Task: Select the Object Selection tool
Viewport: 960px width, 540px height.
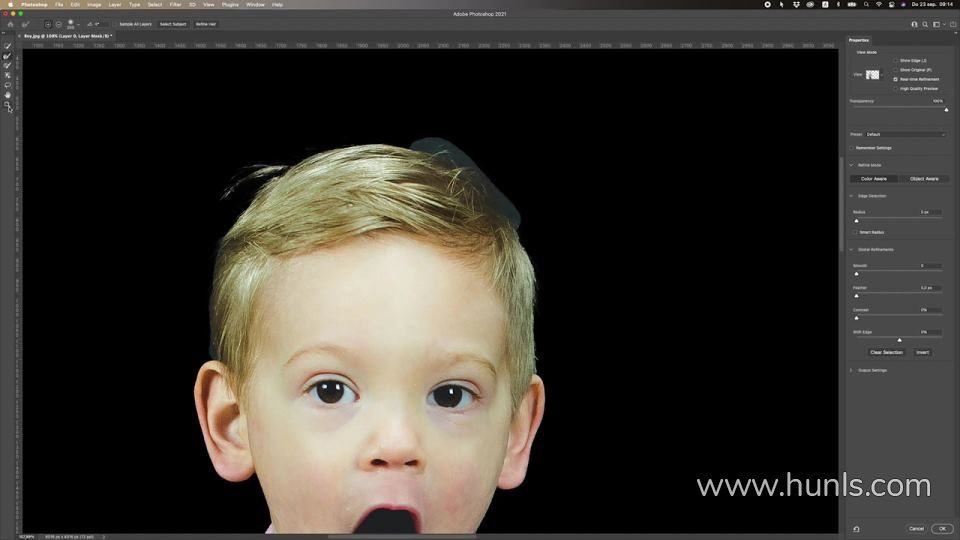Action: click(7, 75)
